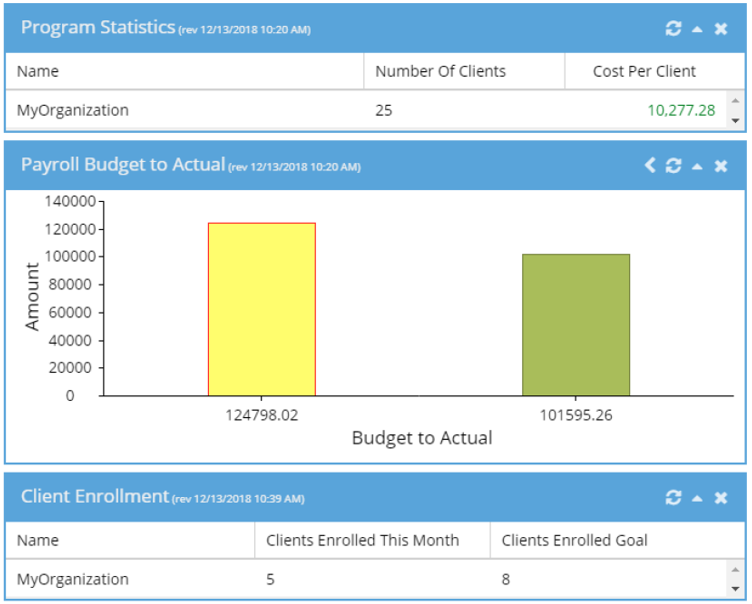Click the 25 clients value
Viewport: 752px width, 604px height.
[x=384, y=110]
